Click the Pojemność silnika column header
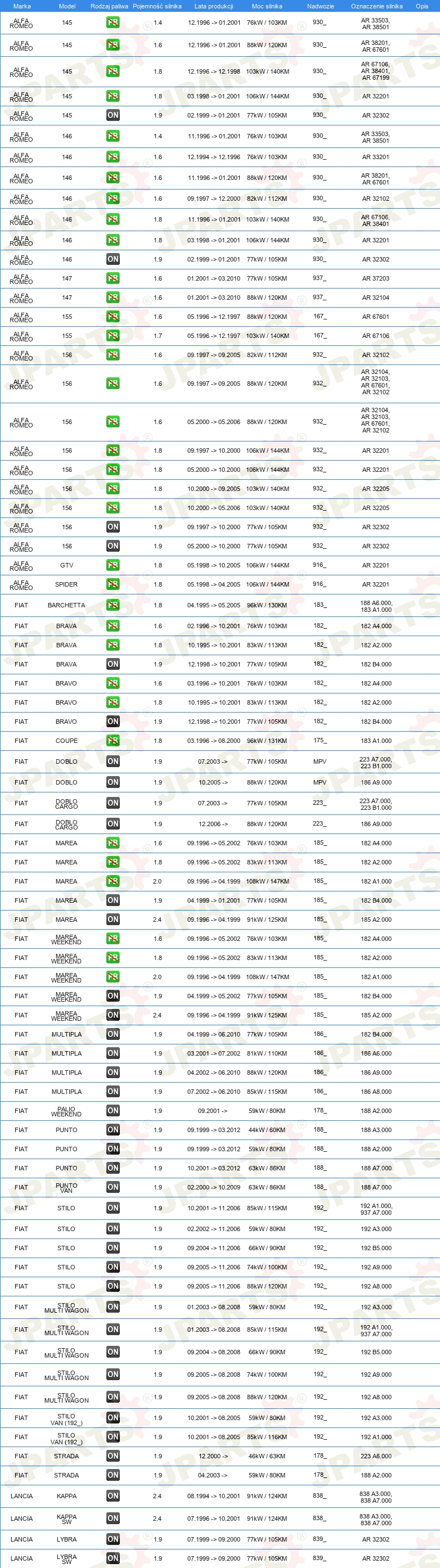This screenshot has height=1568, width=440. click(157, 6)
